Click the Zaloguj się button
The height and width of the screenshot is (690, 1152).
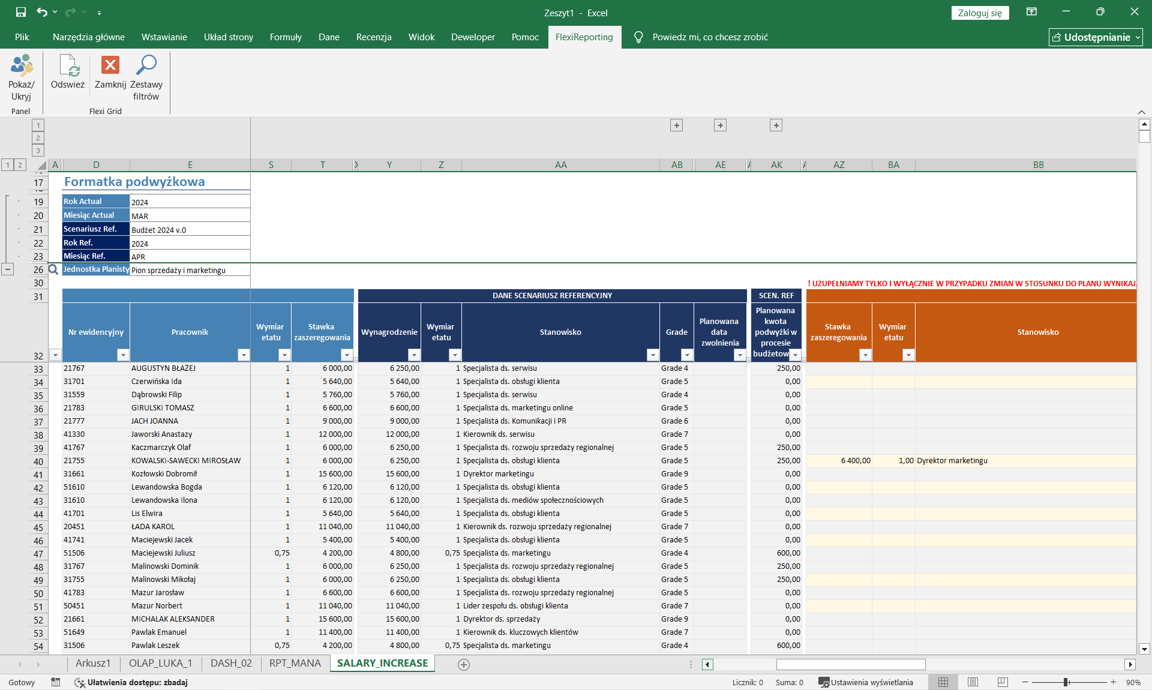click(x=979, y=13)
